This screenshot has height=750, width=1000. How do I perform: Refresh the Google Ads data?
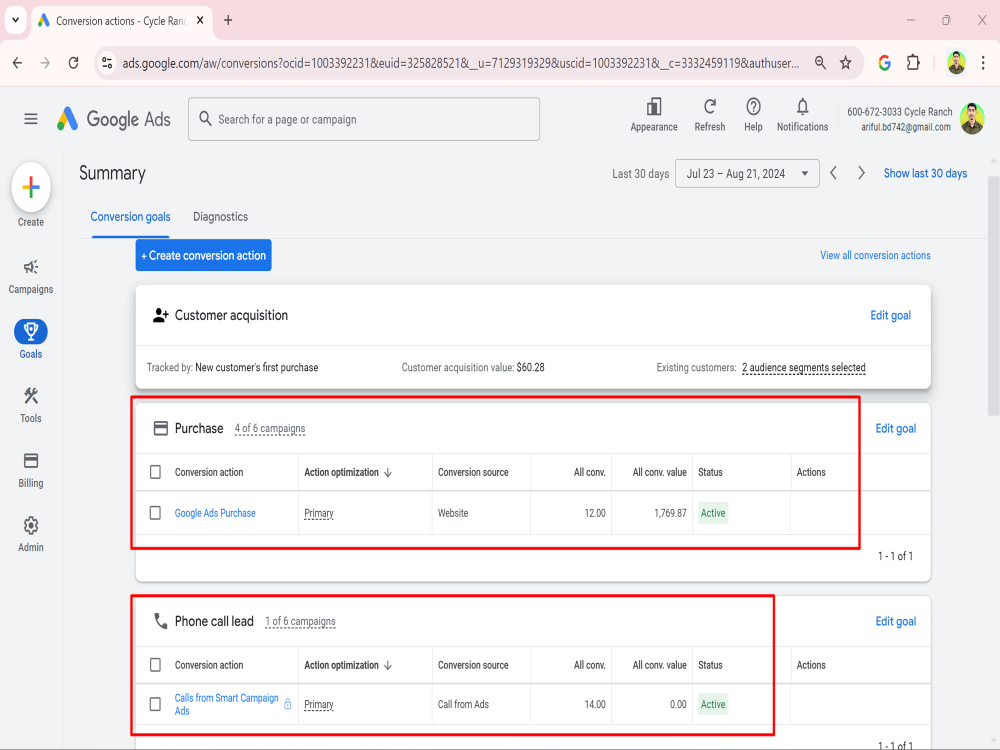[x=710, y=115]
